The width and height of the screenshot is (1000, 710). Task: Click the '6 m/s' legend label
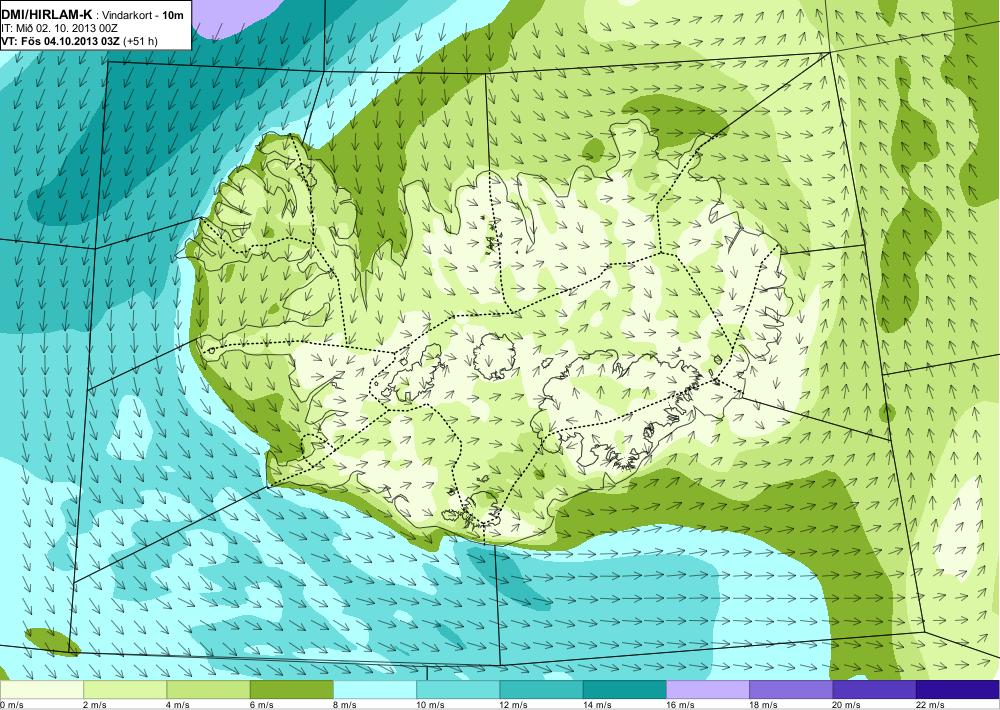coord(262,705)
